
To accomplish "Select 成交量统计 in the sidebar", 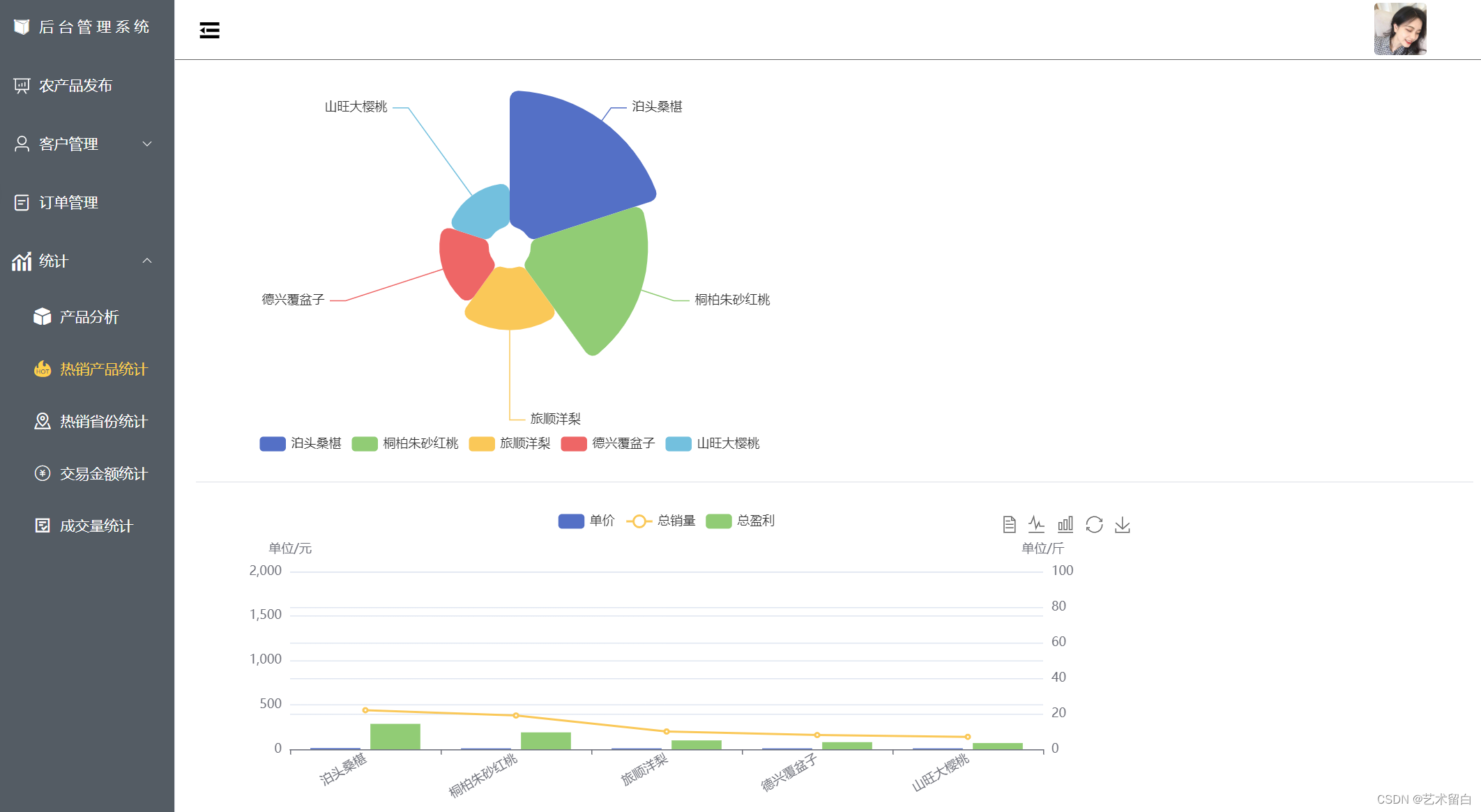I will 87,526.
